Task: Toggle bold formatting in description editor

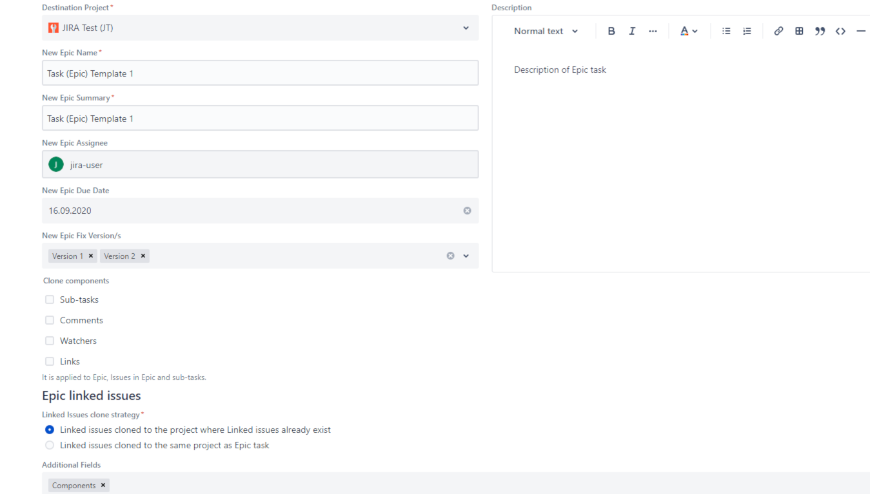Action: tap(611, 31)
